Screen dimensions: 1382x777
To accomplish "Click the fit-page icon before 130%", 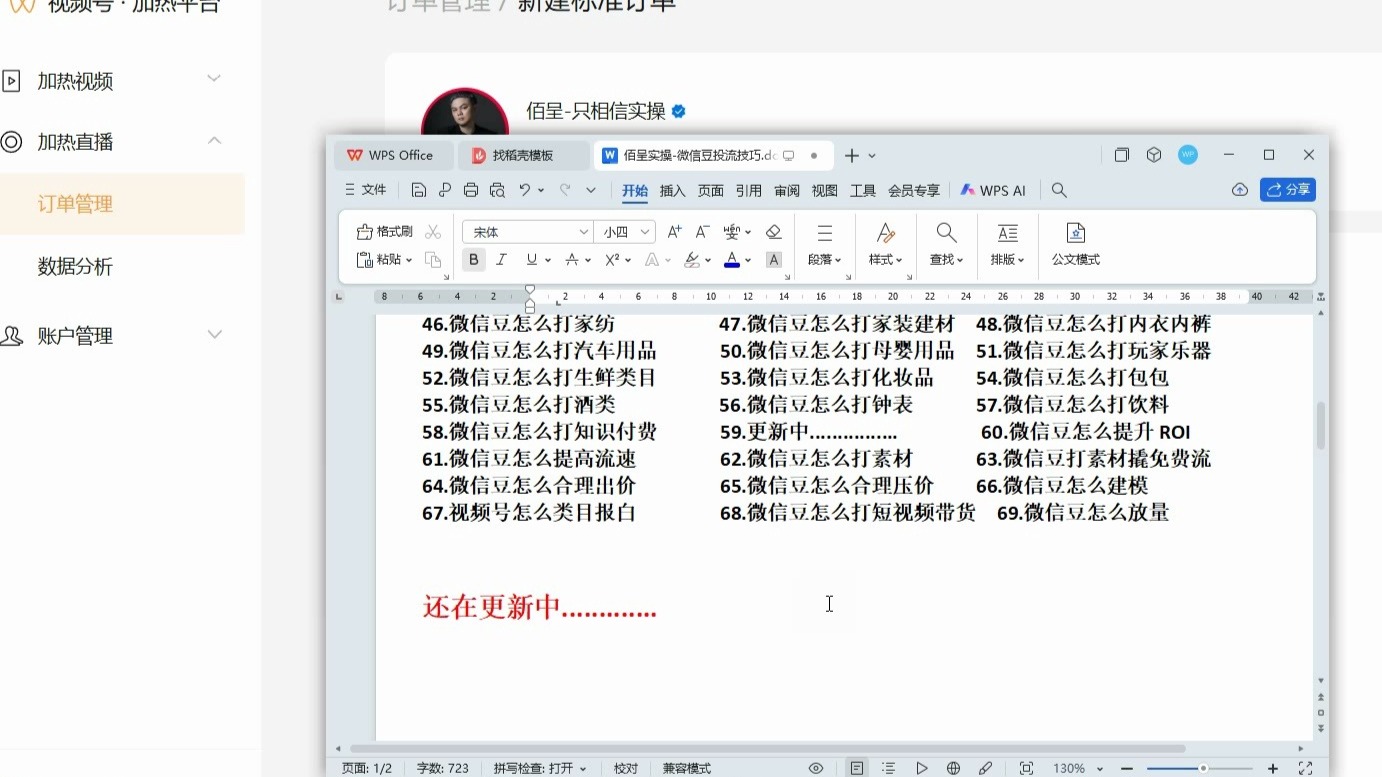I will click(1026, 768).
